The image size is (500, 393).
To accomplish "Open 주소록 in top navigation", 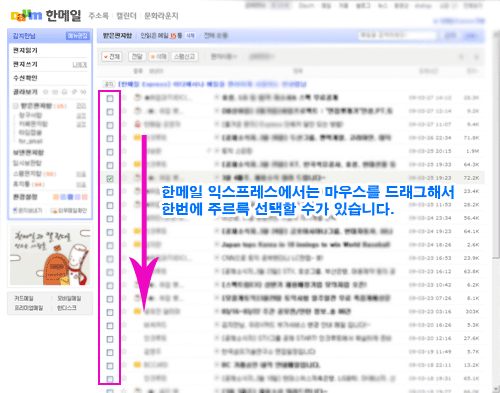I will click(x=98, y=16).
